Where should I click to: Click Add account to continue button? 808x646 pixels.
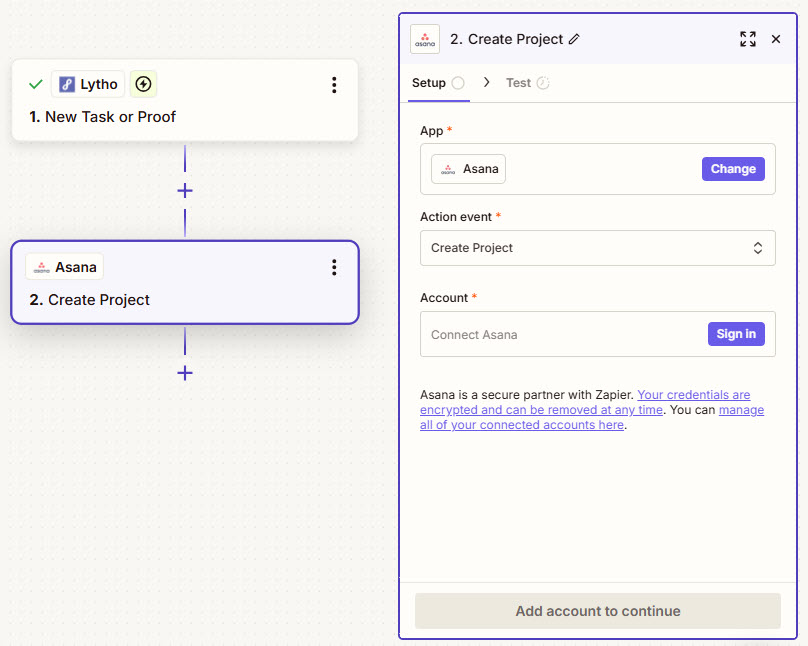click(598, 611)
